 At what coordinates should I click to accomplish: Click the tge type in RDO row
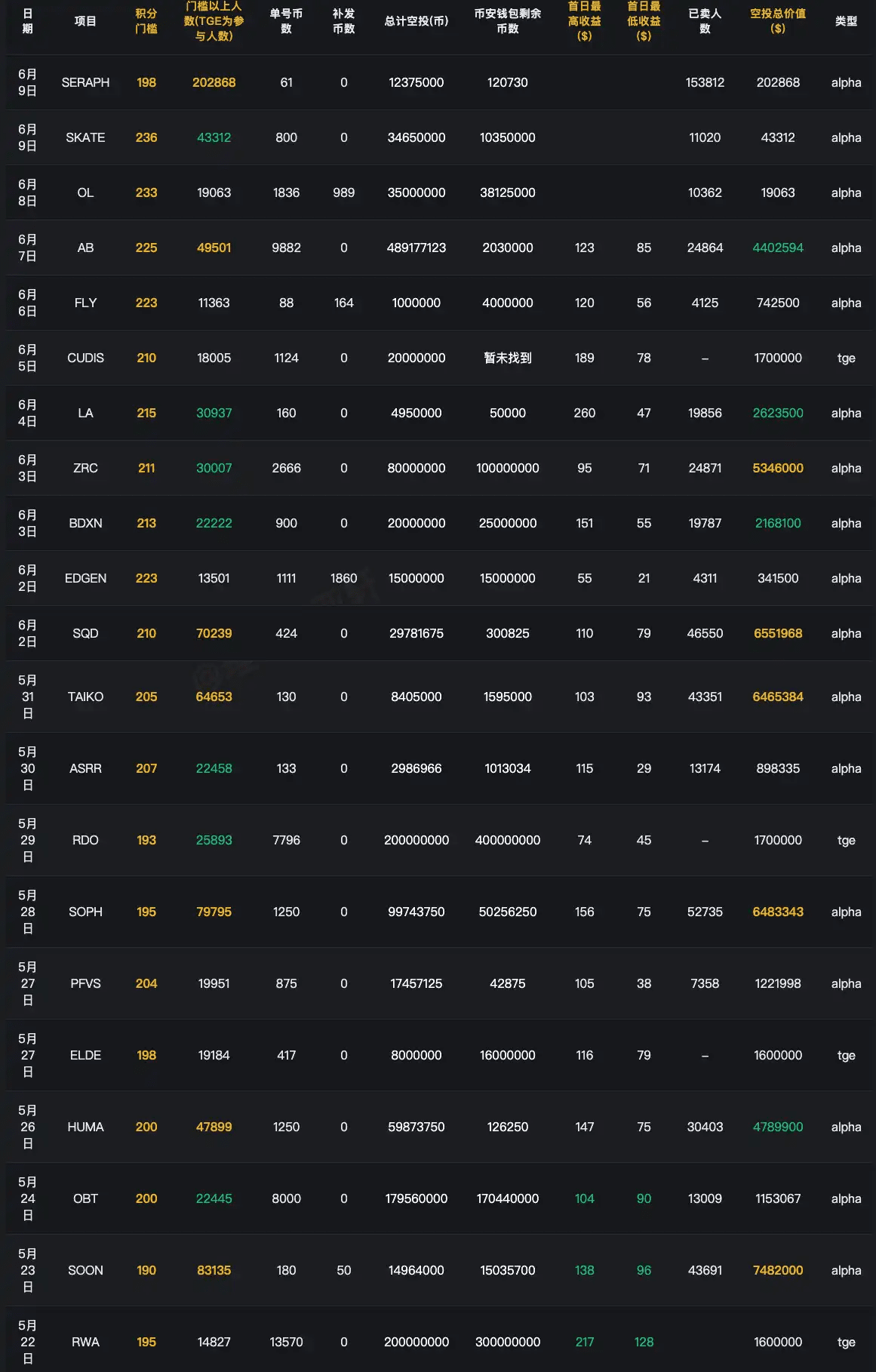pos(847,840)
